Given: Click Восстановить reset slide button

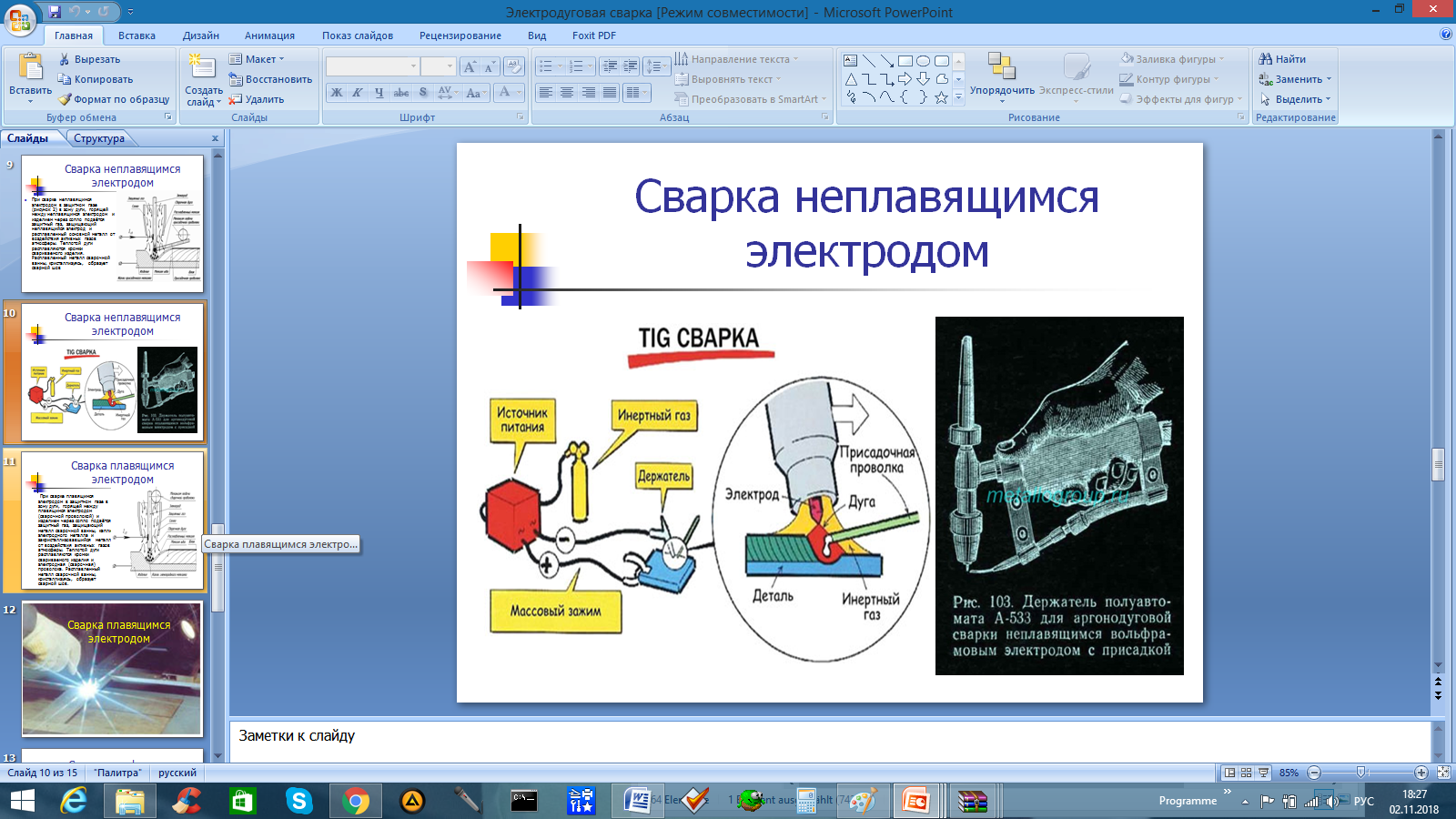Looking at the screenshot, I should click(270, 79).
